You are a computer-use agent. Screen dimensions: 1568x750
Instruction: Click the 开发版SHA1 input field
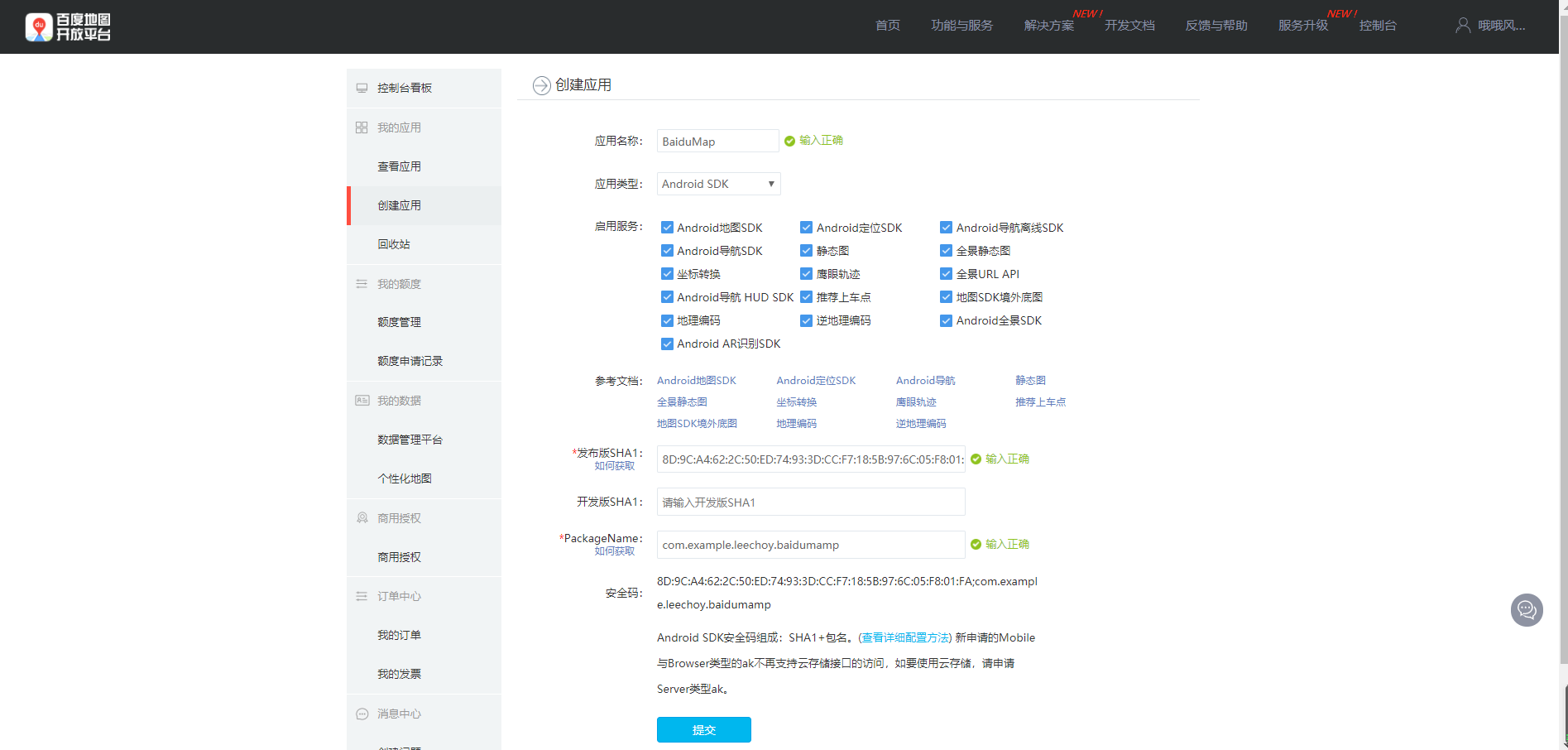pos(811,502)
